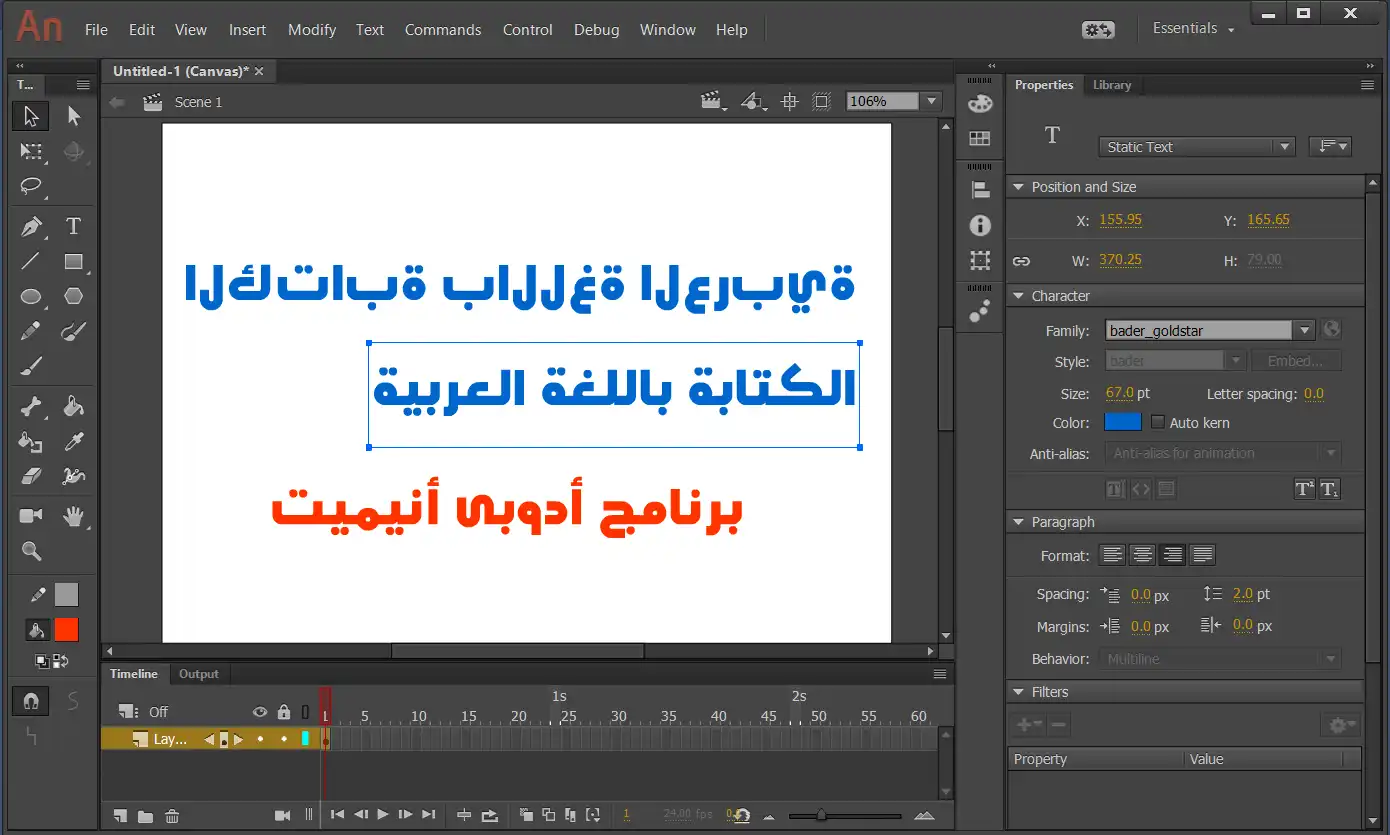Image resolution: width=1390 pixels, height=835 pixels.
Task: Toggle superscript text formatting
Action: pos(1304,489)
